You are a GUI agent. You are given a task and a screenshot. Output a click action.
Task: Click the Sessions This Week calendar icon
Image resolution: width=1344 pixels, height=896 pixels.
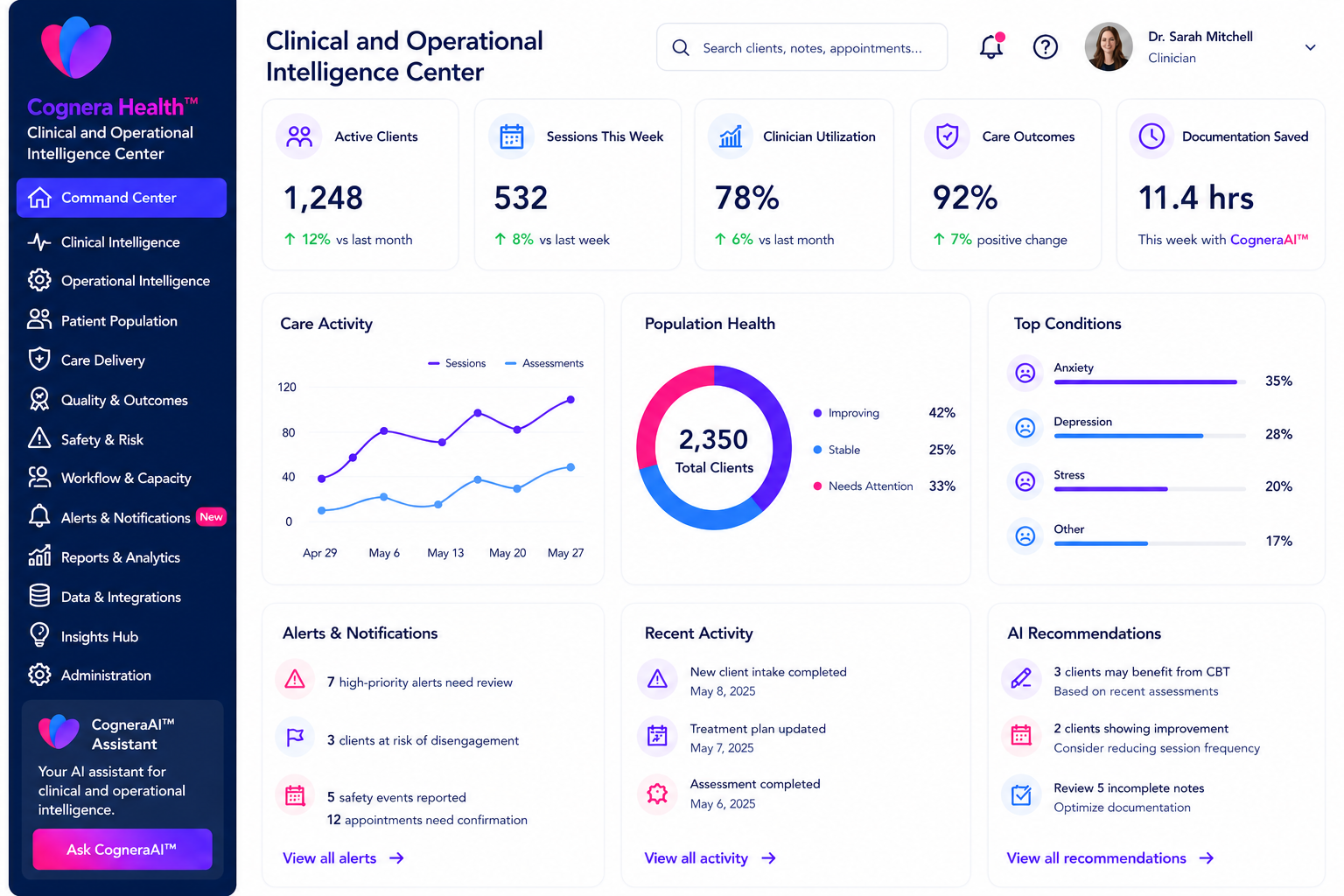(511, 136)
